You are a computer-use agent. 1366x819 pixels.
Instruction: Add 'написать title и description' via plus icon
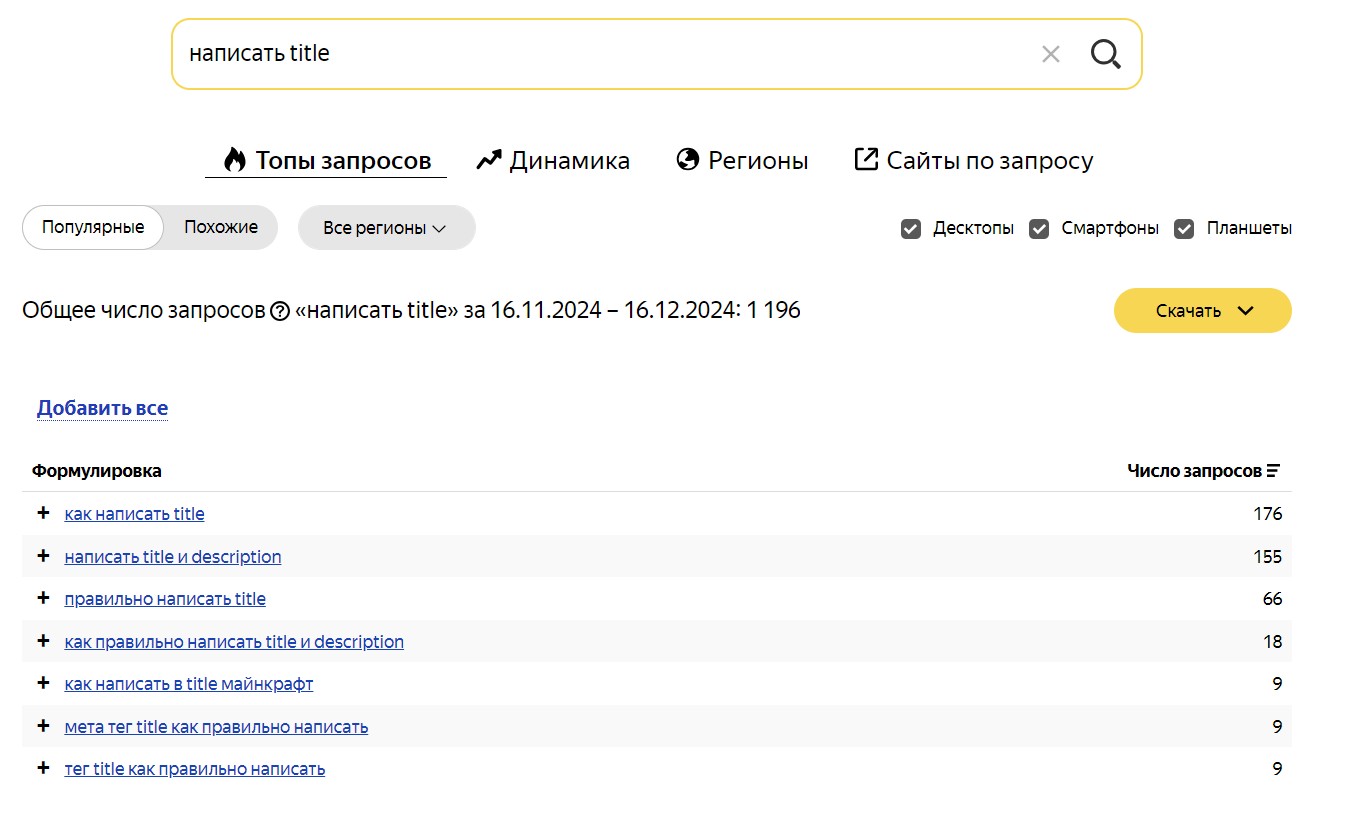coord(43,556)
